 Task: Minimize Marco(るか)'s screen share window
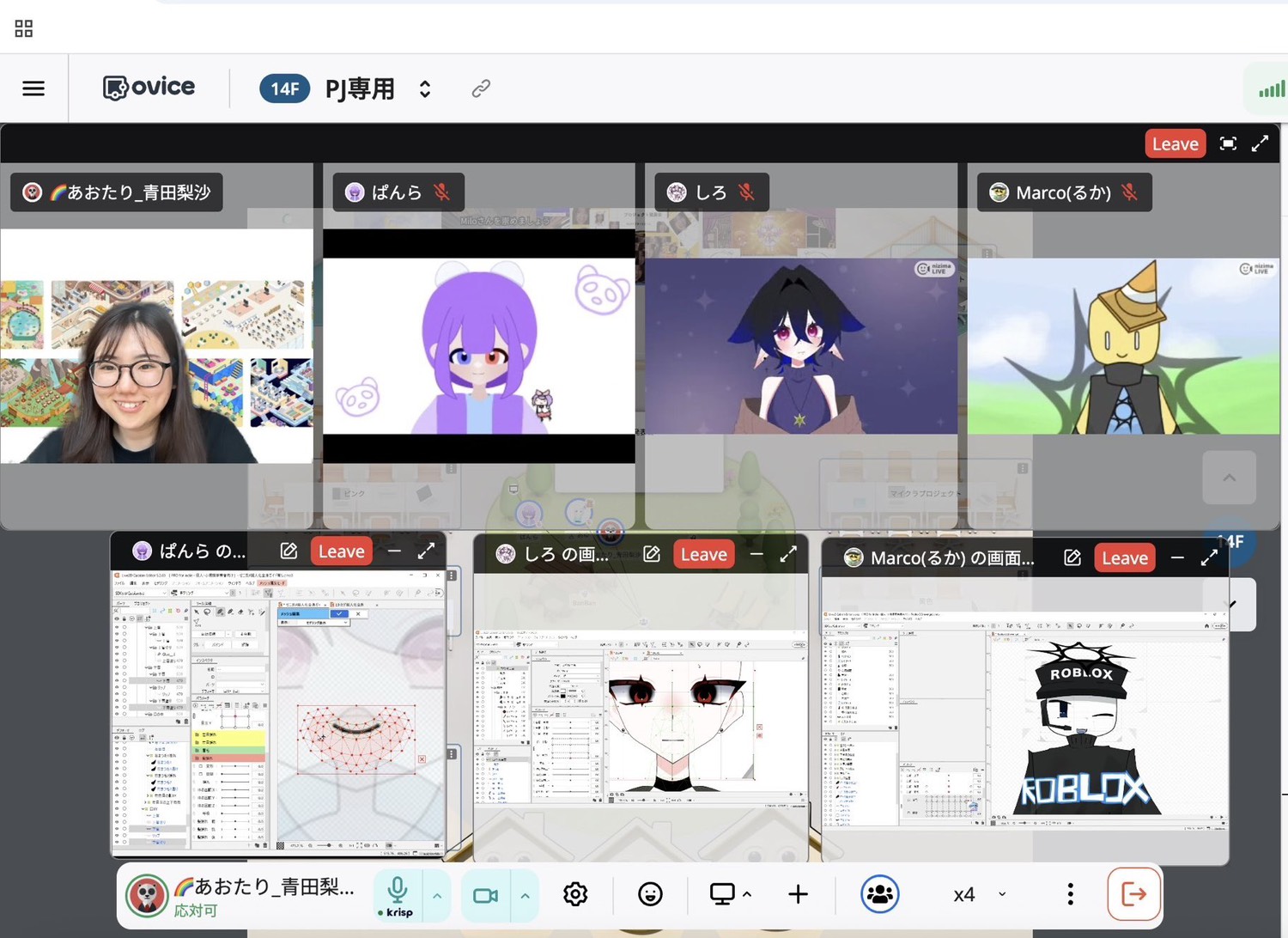coord(1177,557)
